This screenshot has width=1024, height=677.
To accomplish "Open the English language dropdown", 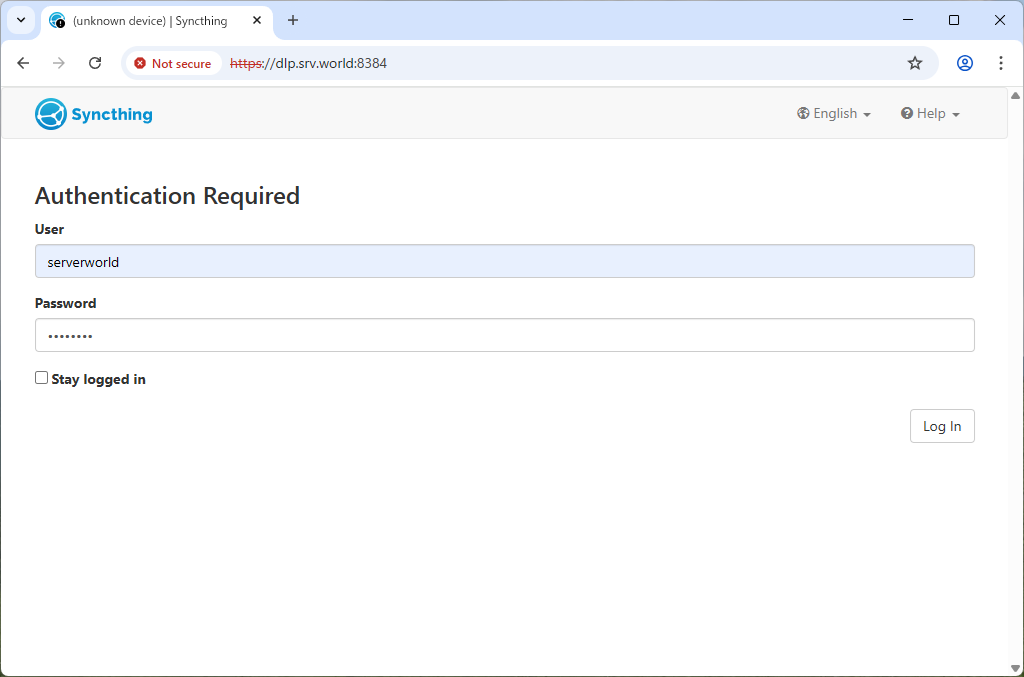I will (x=834, y=114).
